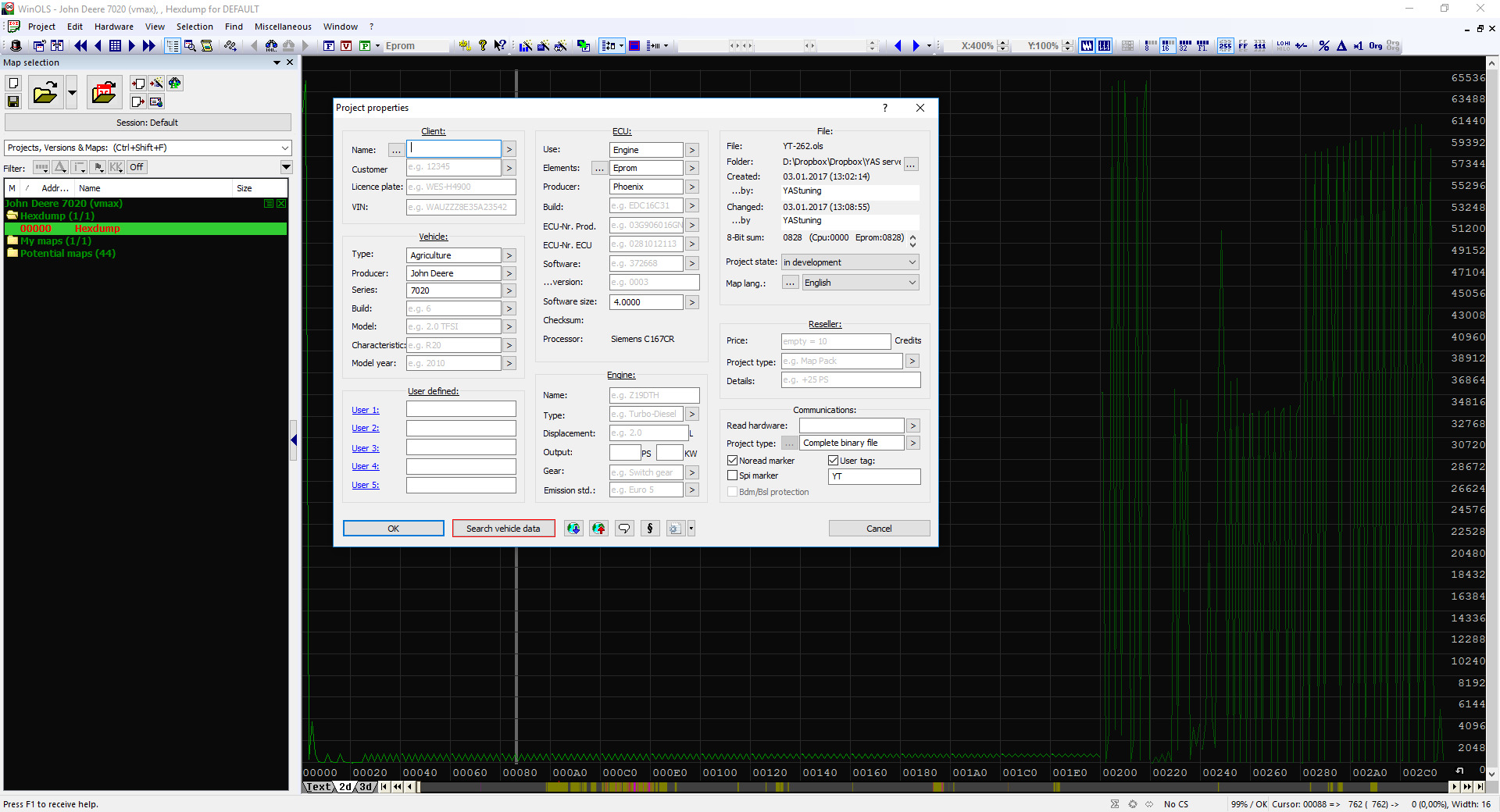1500x812 pixels.
Task: Toggle the User tag checkbox
Action: coord(834,461)
